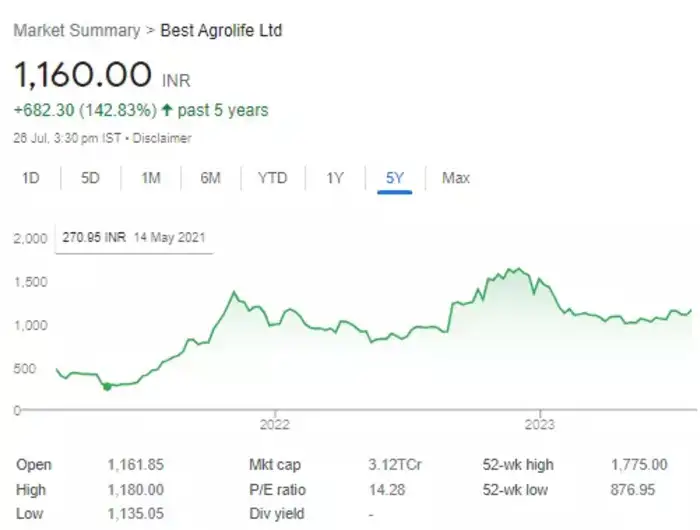Select the 1D time range tab
The width and height of the screenshot is (700, 530).
click(x=31, y=178)
